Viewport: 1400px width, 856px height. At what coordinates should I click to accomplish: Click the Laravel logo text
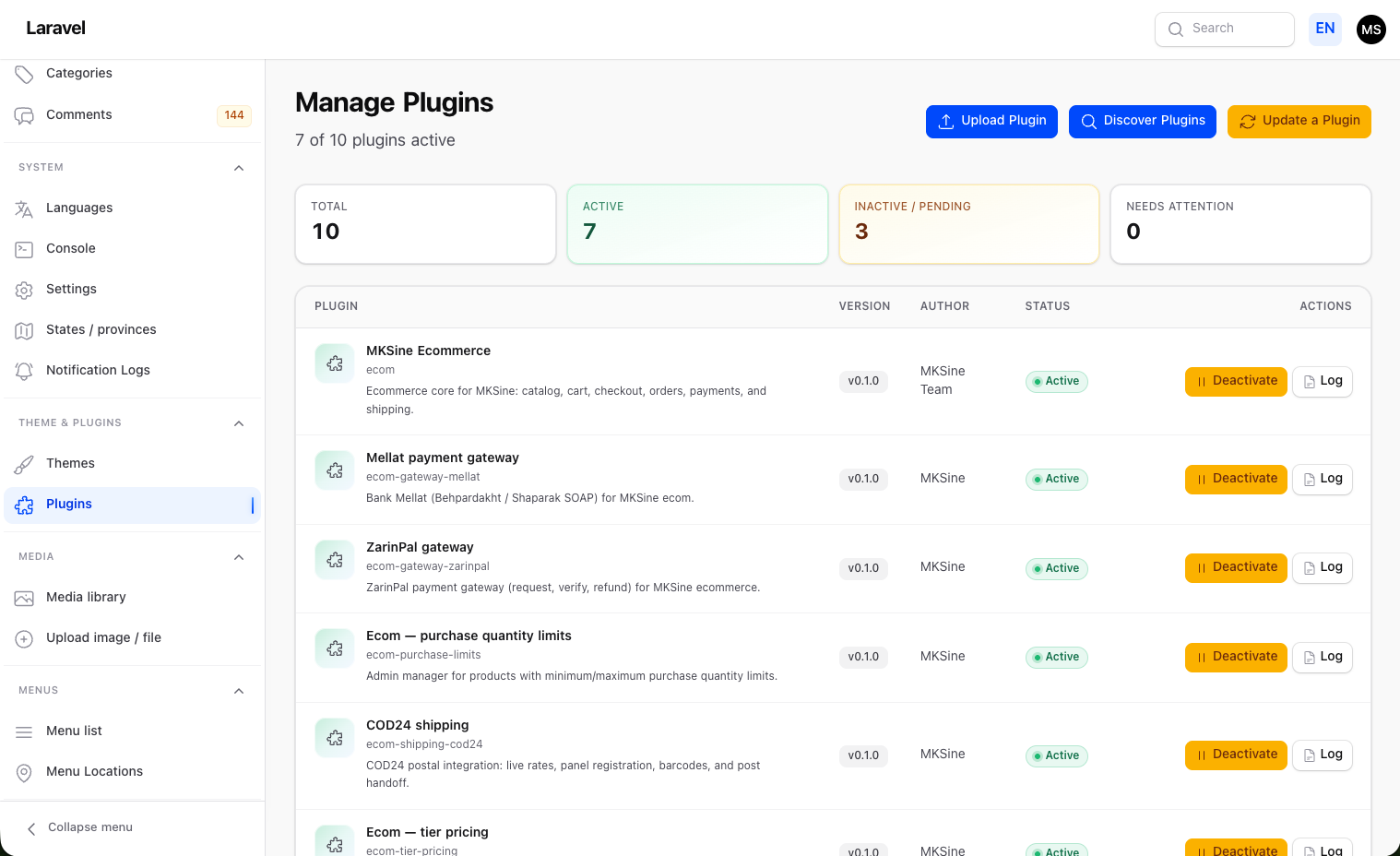coord(55,29)
